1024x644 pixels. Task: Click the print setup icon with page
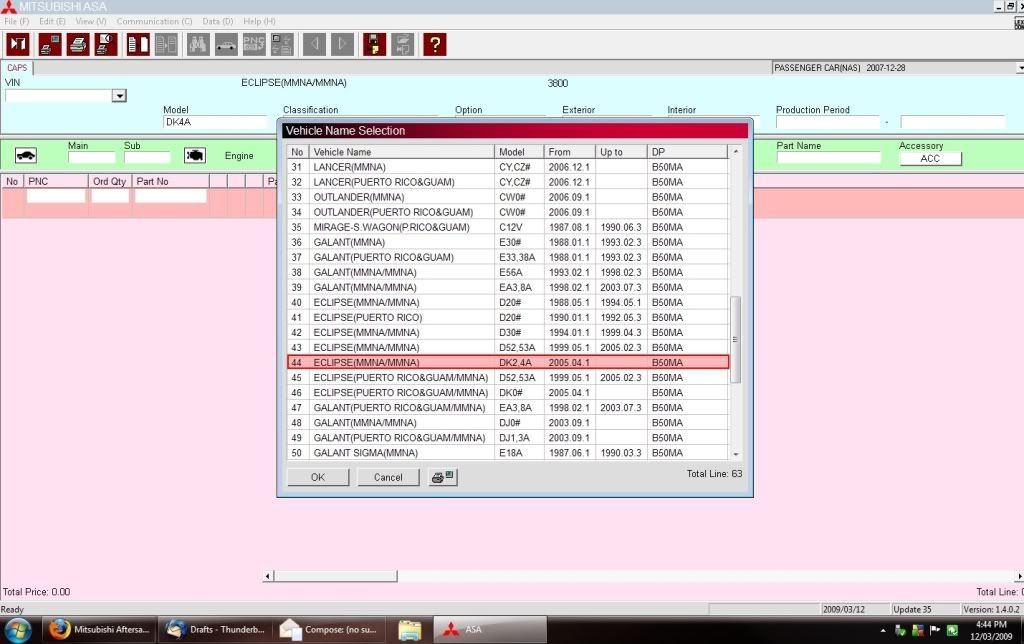106,44
